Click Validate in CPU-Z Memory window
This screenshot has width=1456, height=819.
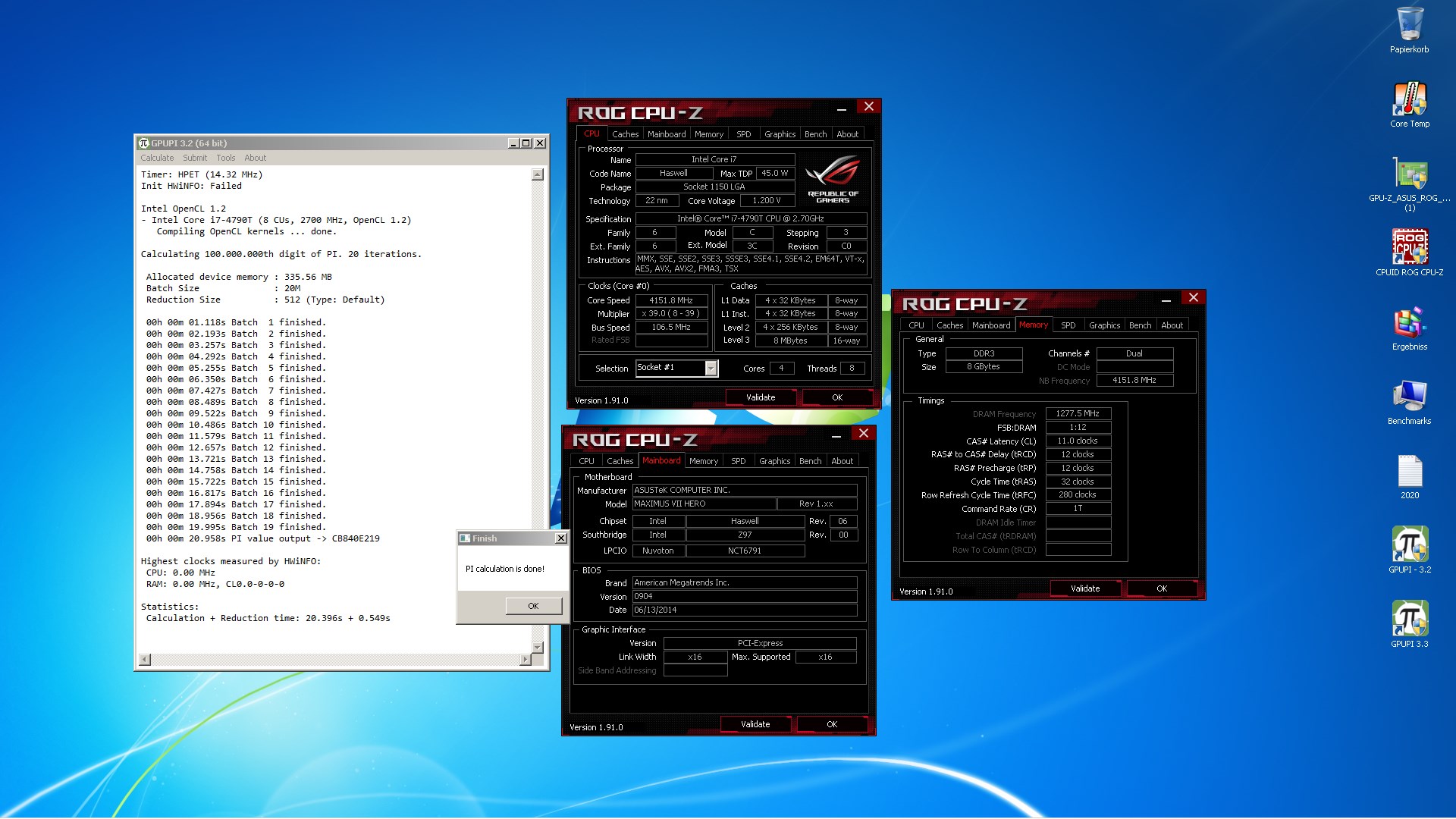point(1085,588)
